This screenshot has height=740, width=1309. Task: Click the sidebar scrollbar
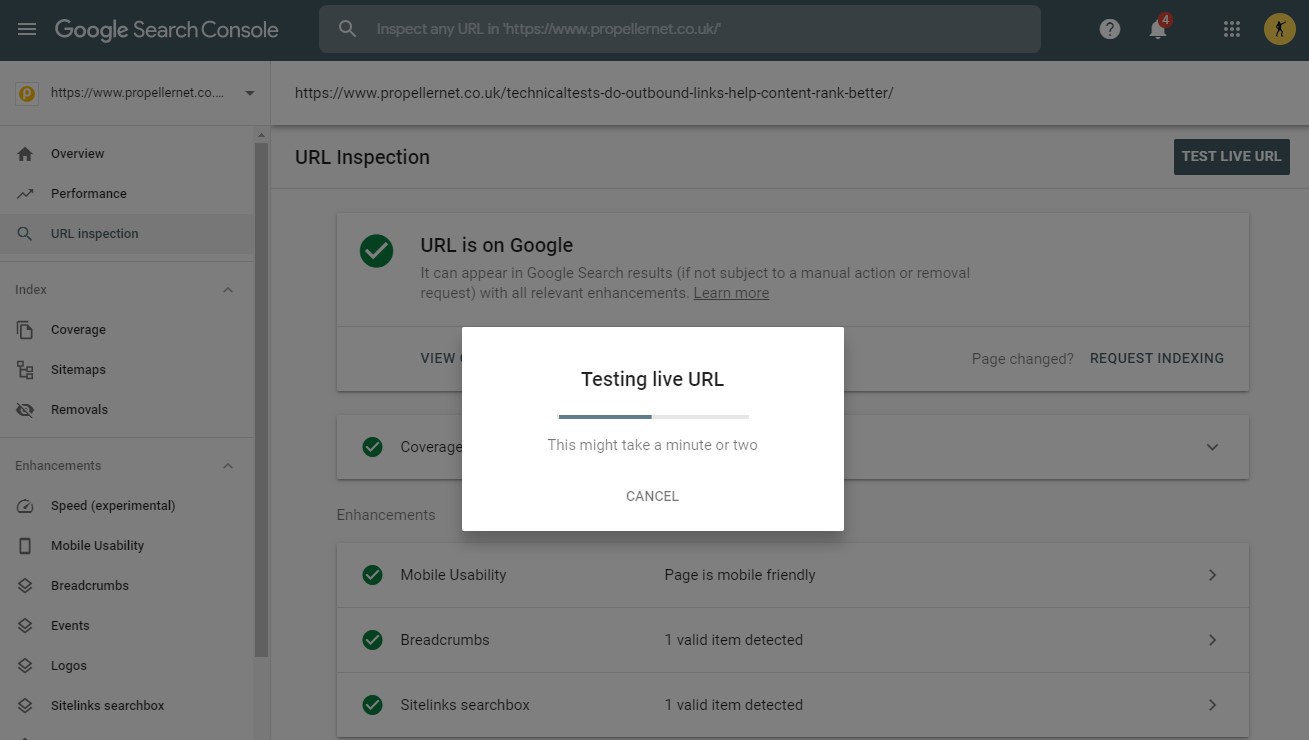pyautogui.click(x=261, y=400)
